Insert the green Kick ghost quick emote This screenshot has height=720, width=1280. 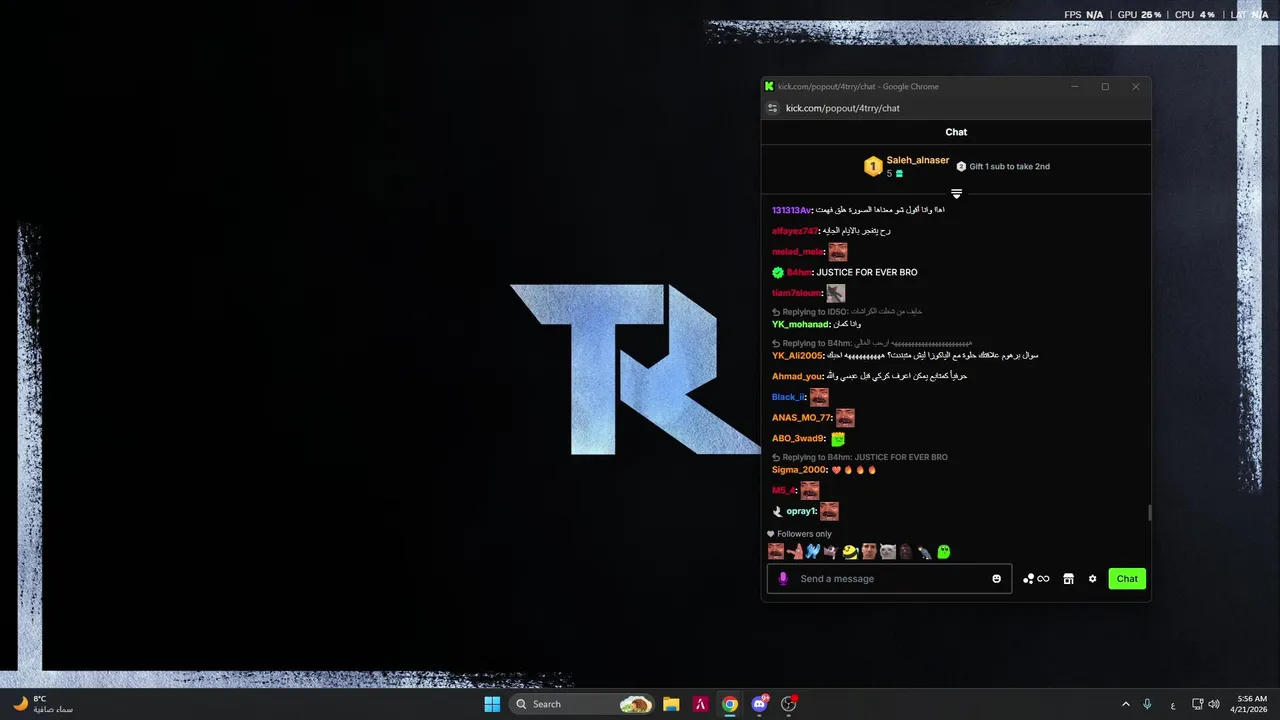(944, 551)
